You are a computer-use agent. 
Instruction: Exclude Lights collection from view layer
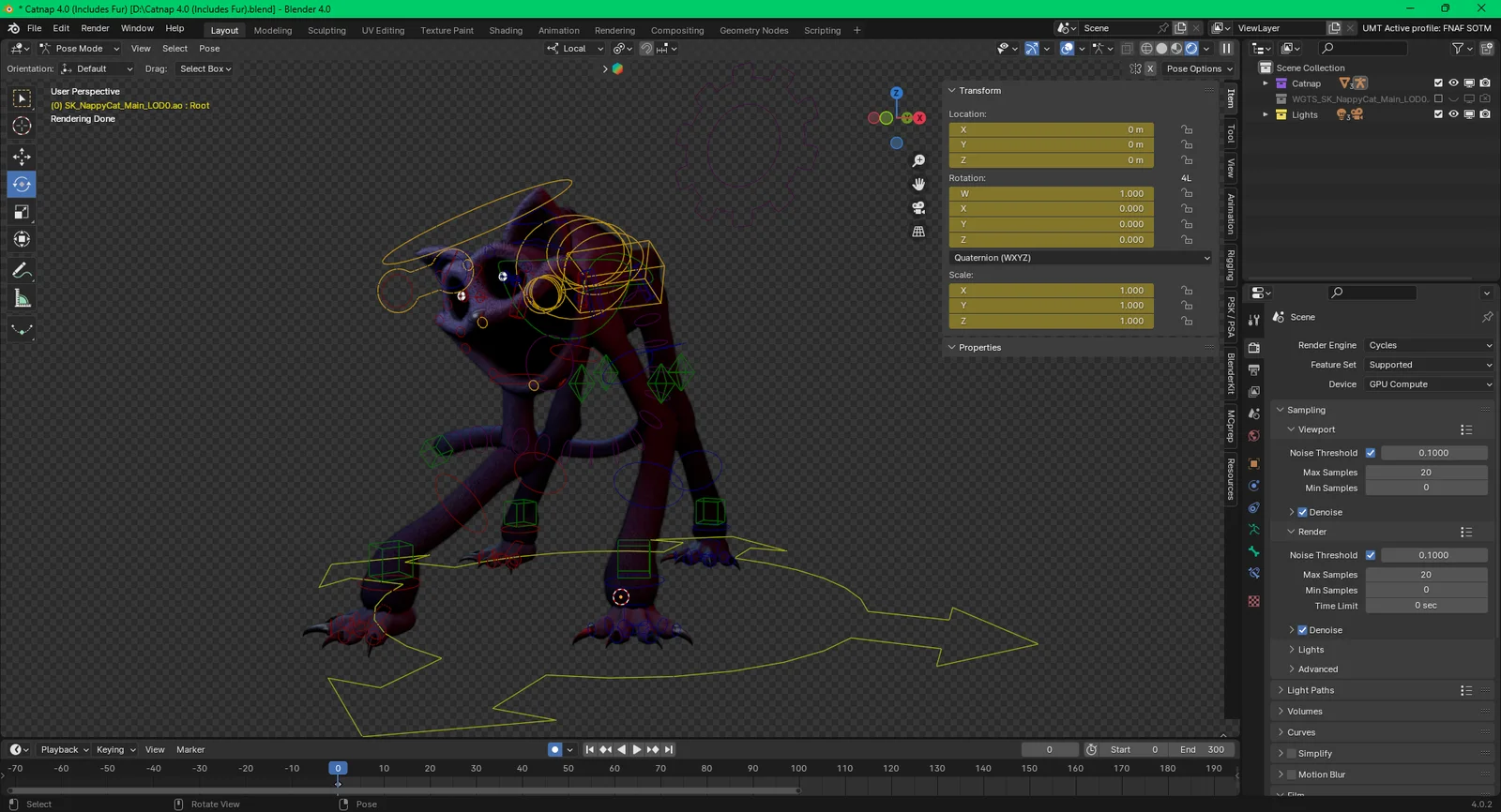1438,114
